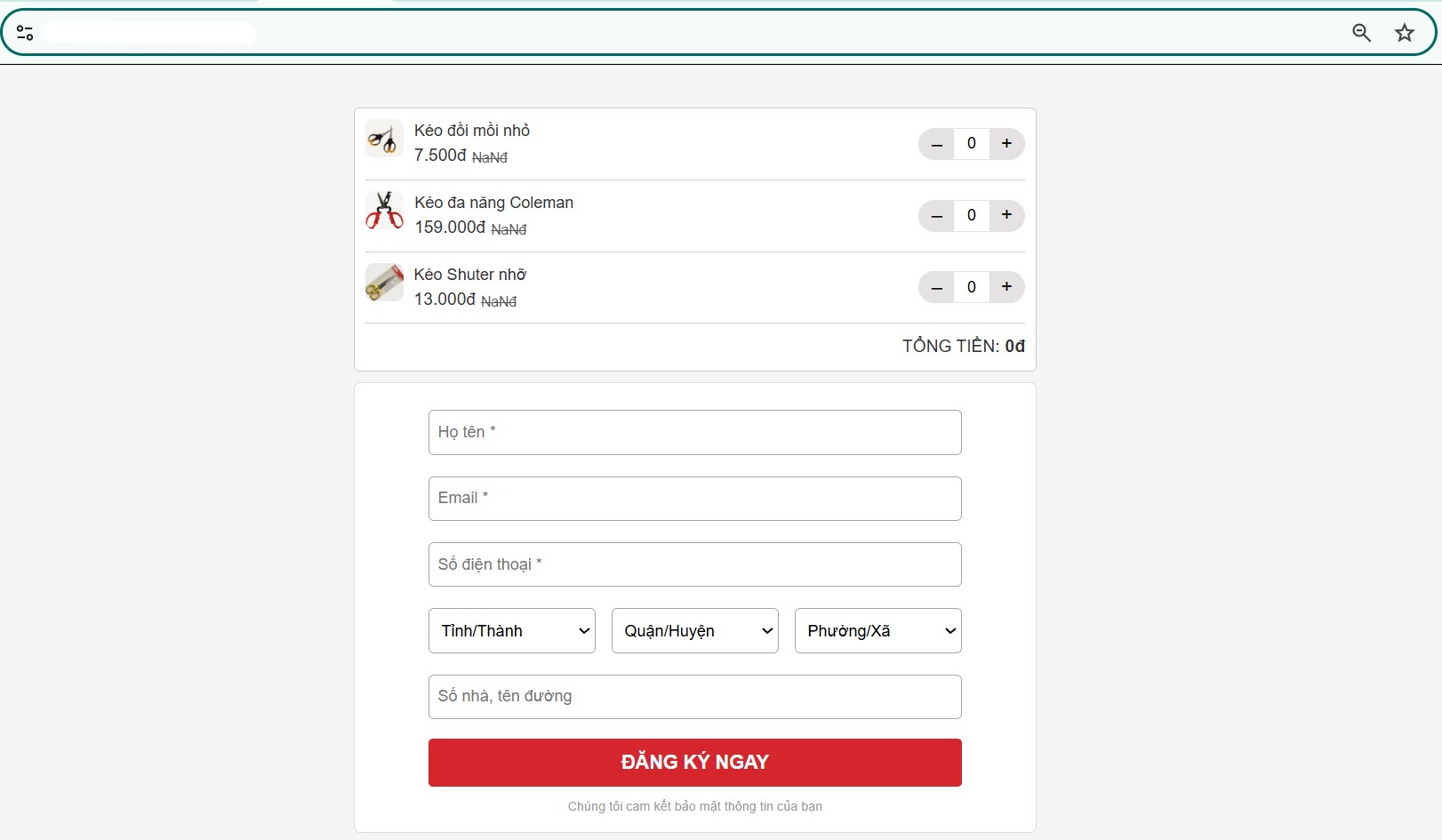Add one Kéo đa năng Coleman
Screen dimensions: 1442x840
[1006, 215]
